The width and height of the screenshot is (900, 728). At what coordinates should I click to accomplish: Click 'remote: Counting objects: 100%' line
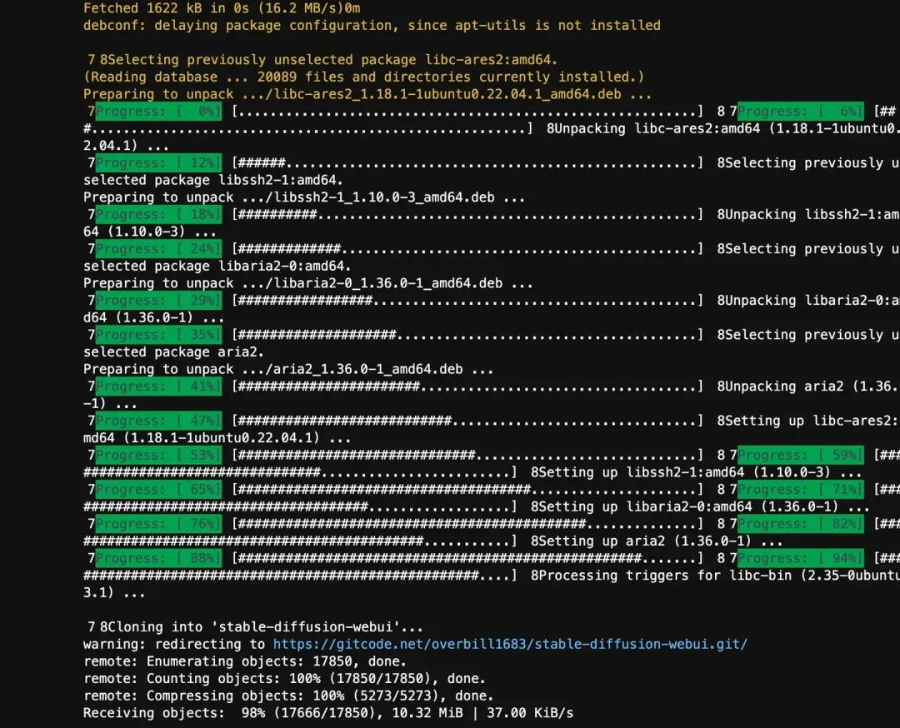point(284,679)
